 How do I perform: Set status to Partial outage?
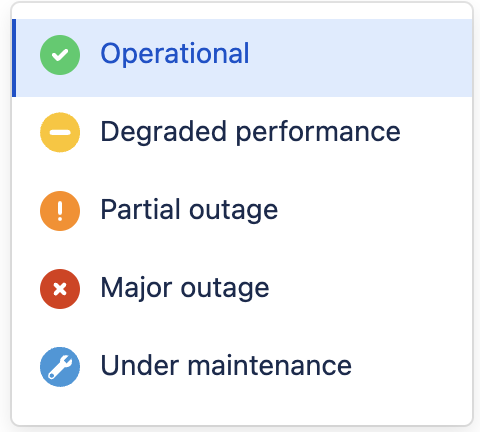(242, 211)
